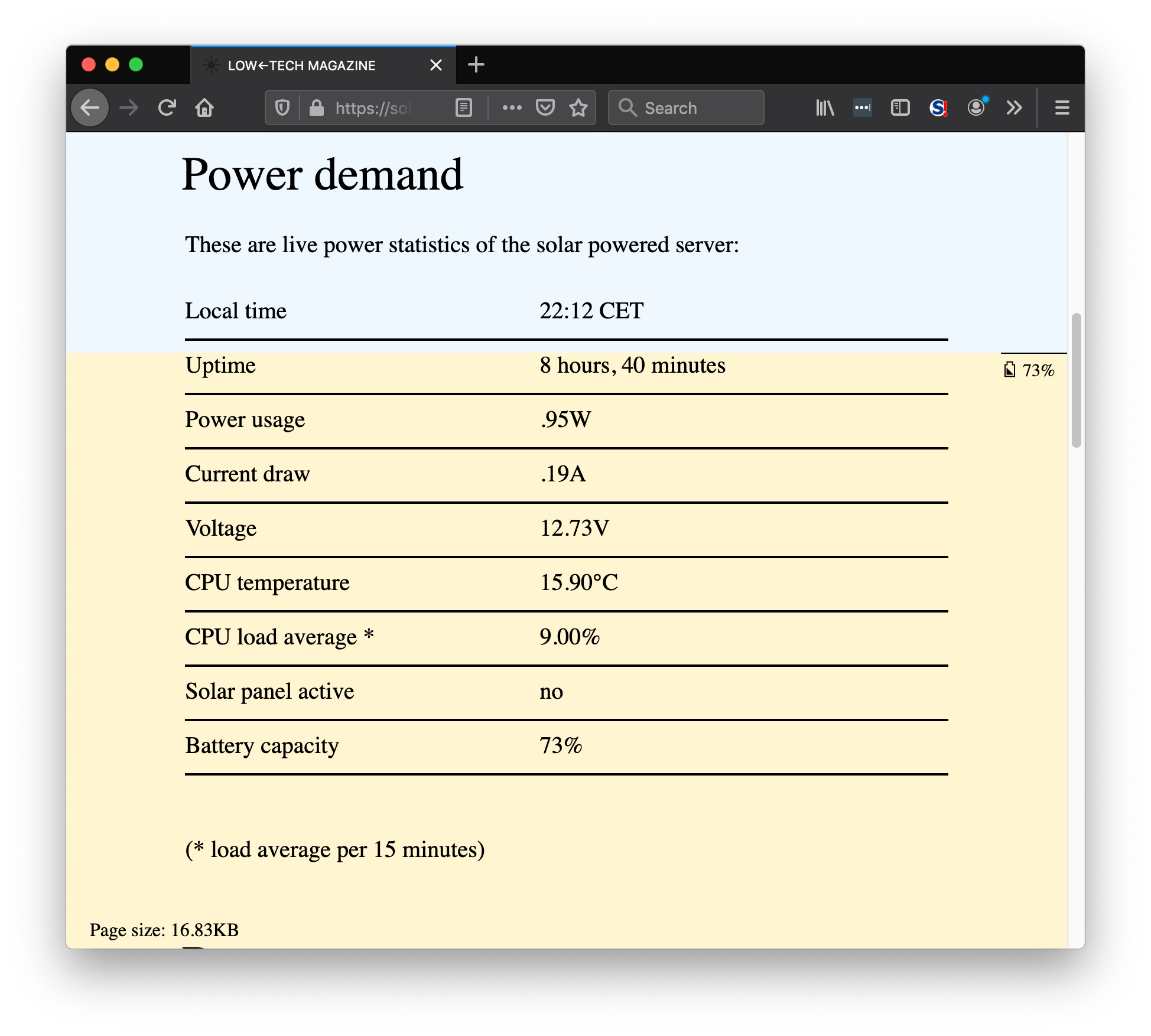Go back to the previous page
The image size is (1151, 1036).
90,108
